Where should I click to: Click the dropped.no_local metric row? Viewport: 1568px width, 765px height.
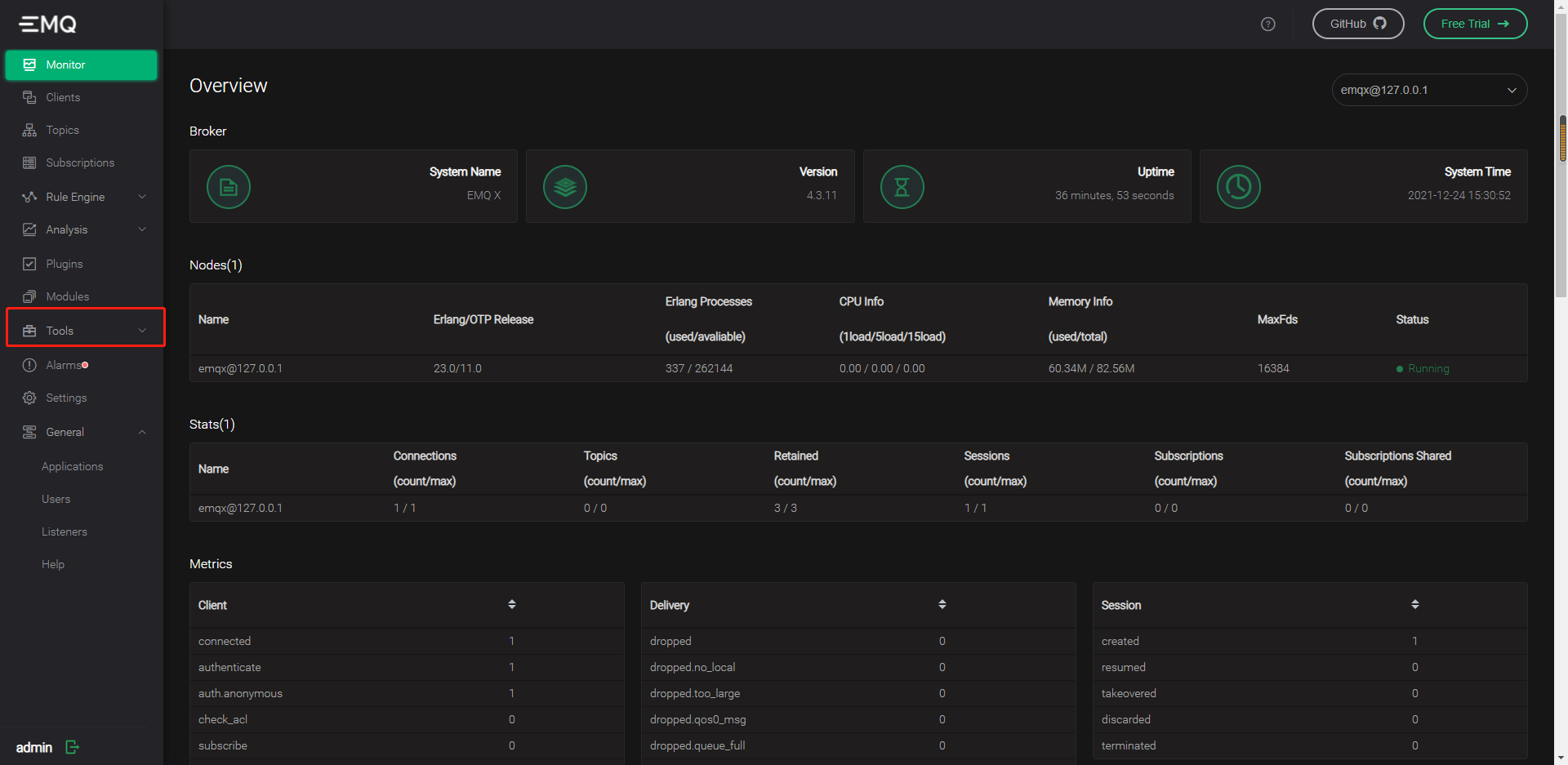tap(858, 667)
